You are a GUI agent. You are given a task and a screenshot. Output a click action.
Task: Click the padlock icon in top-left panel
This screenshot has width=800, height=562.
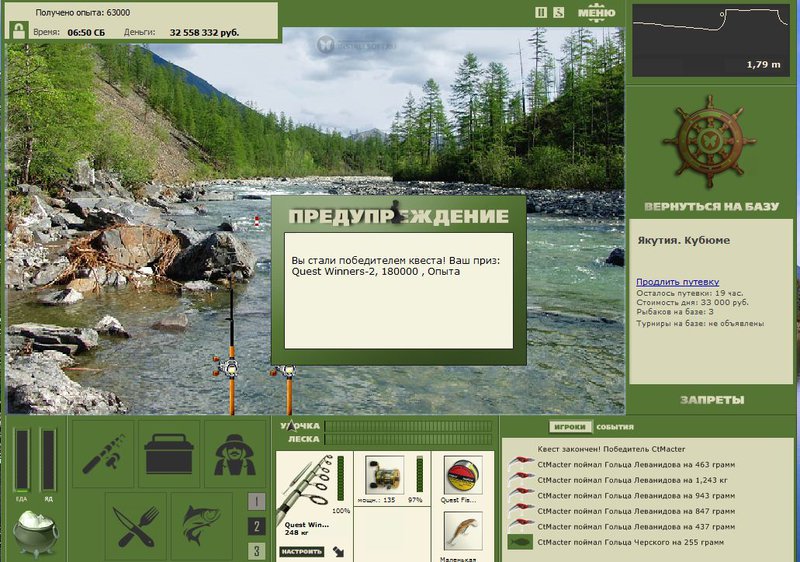coord(18,30)
